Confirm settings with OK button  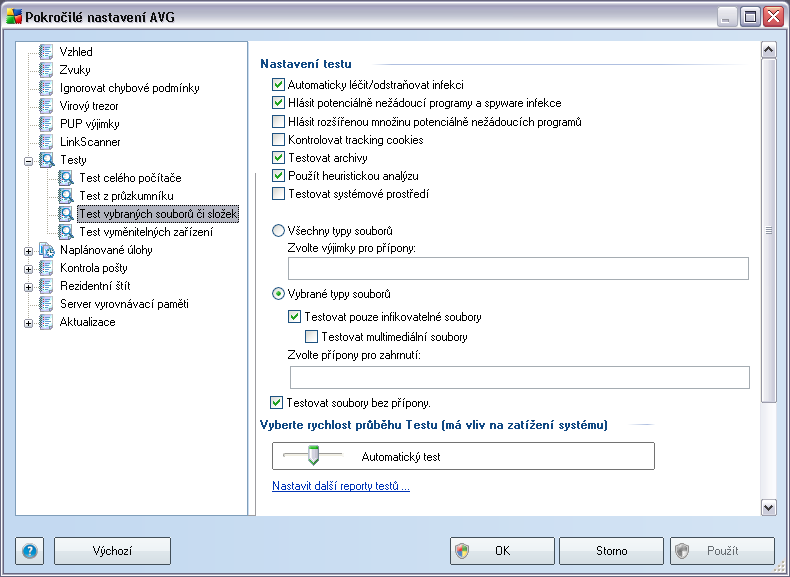point(502,551)
